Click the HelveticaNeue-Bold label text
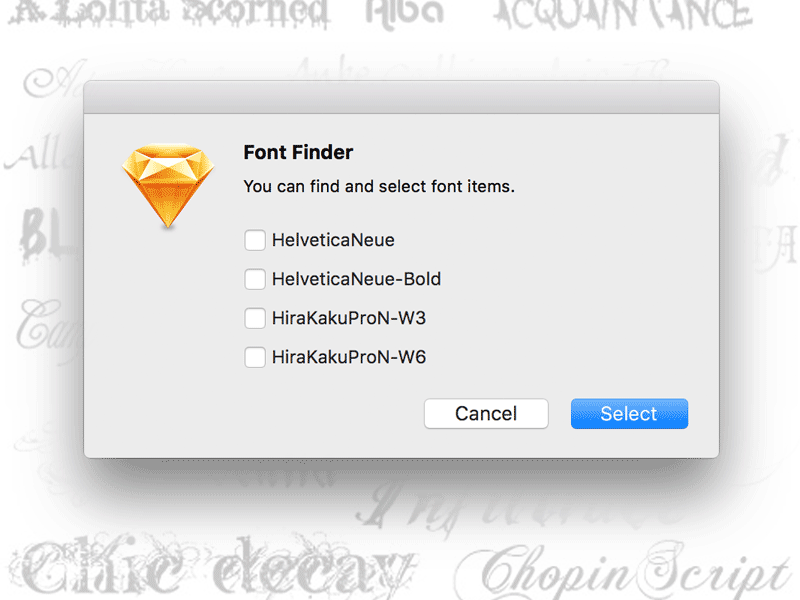 coord(356,279)
